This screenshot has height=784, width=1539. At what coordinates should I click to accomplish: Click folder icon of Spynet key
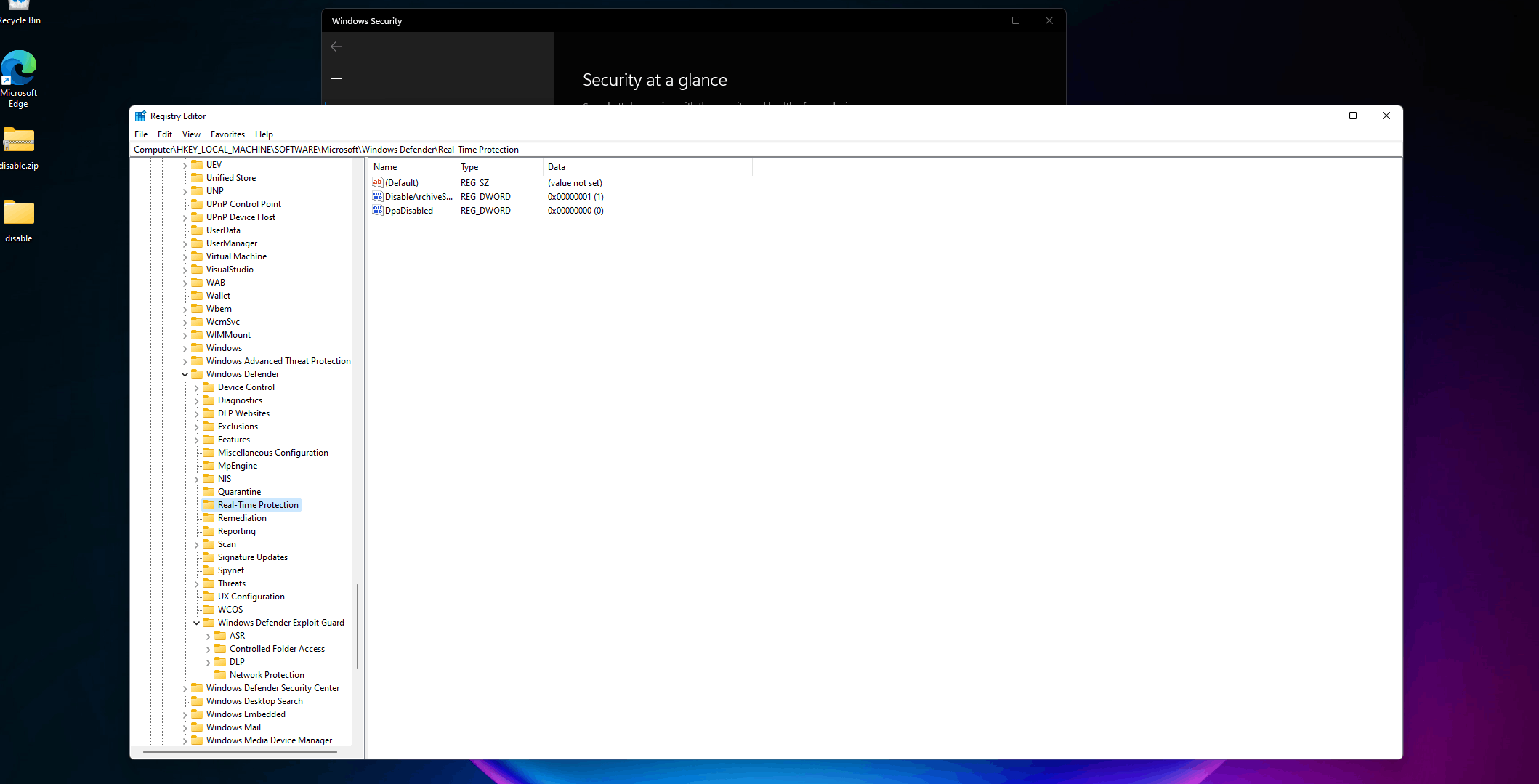[x=209, y=570]
